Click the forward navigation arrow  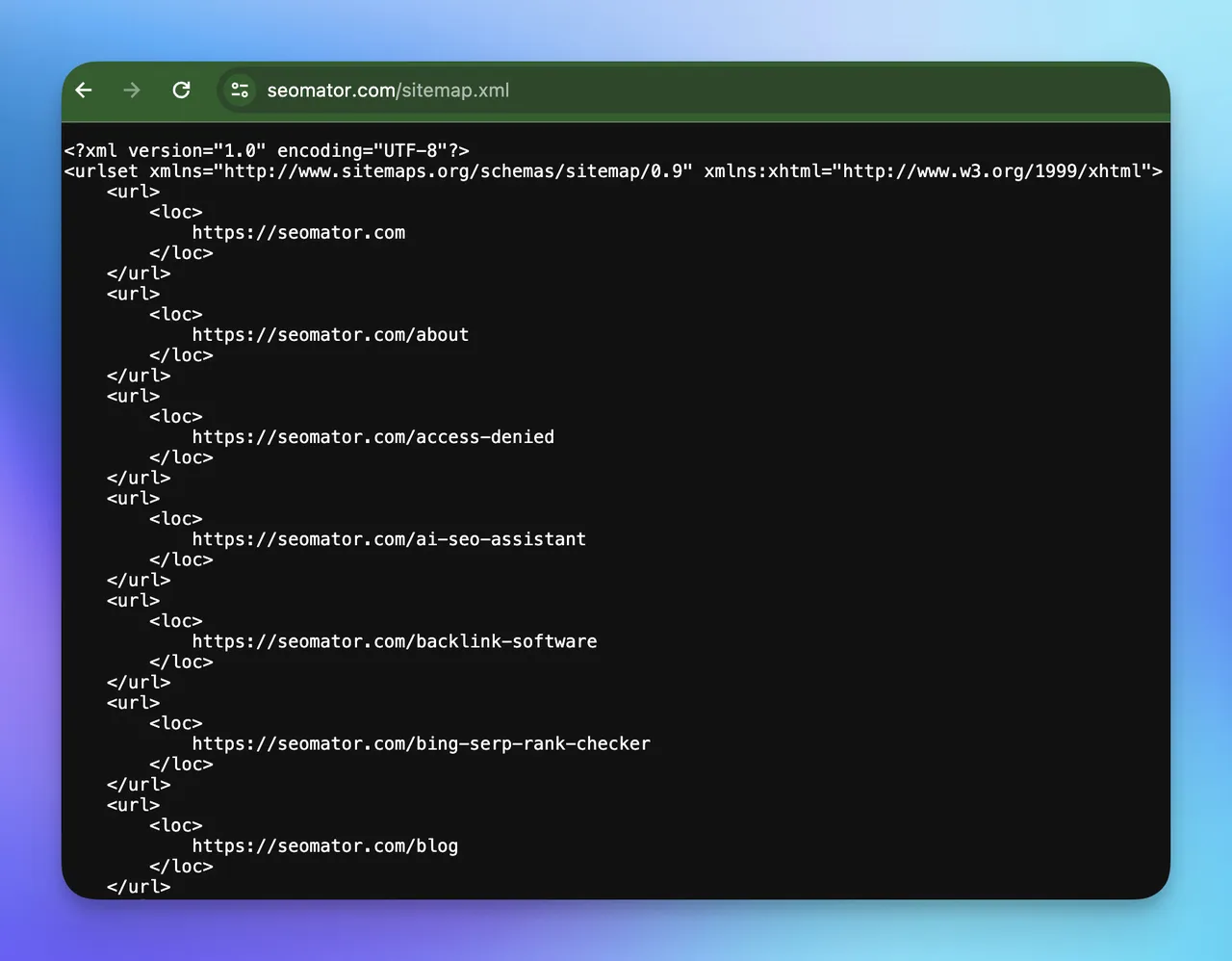pyautogui.click(x=132, y=90)
